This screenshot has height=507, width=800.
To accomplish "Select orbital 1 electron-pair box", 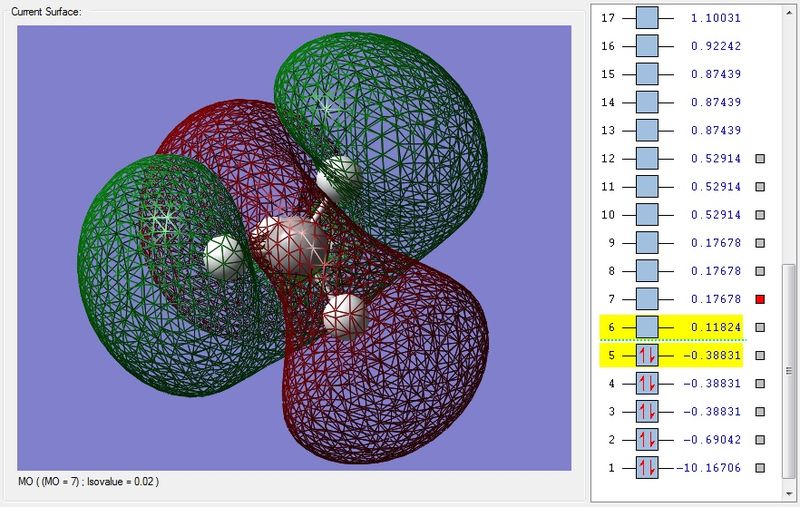I will click(x=647, y=467).
